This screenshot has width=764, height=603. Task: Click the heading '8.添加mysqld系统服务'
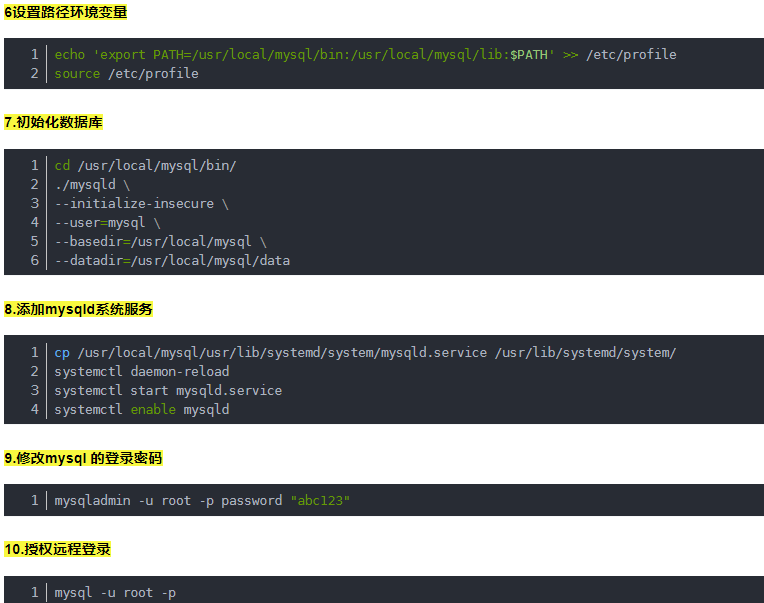point(78,309)
